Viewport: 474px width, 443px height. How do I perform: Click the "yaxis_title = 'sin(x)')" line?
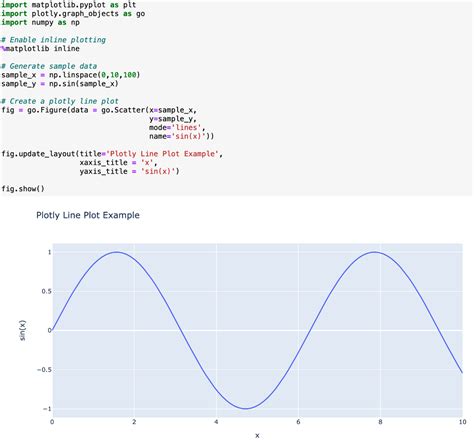[x=129, y=171]
